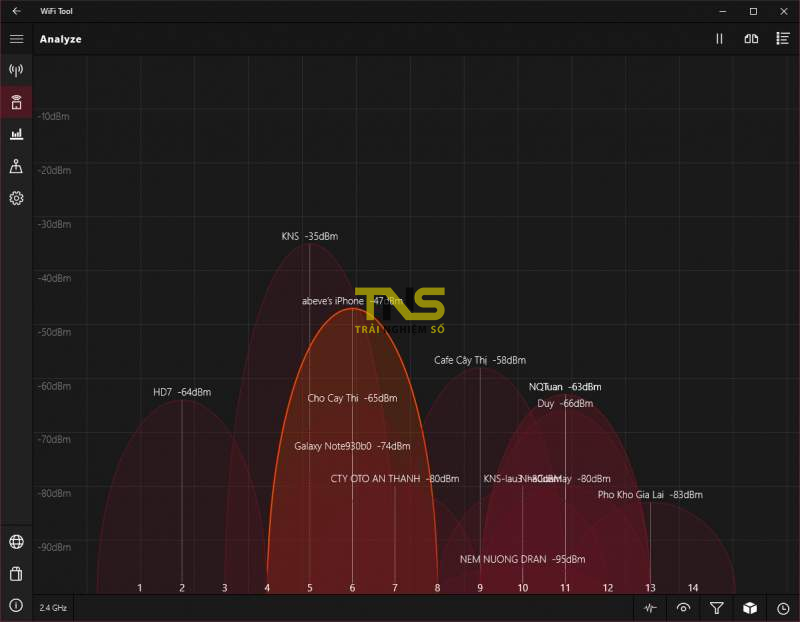800x622 pixels.
Task: Maximize the WiFi Tool window
Action: tap(753, 11)
